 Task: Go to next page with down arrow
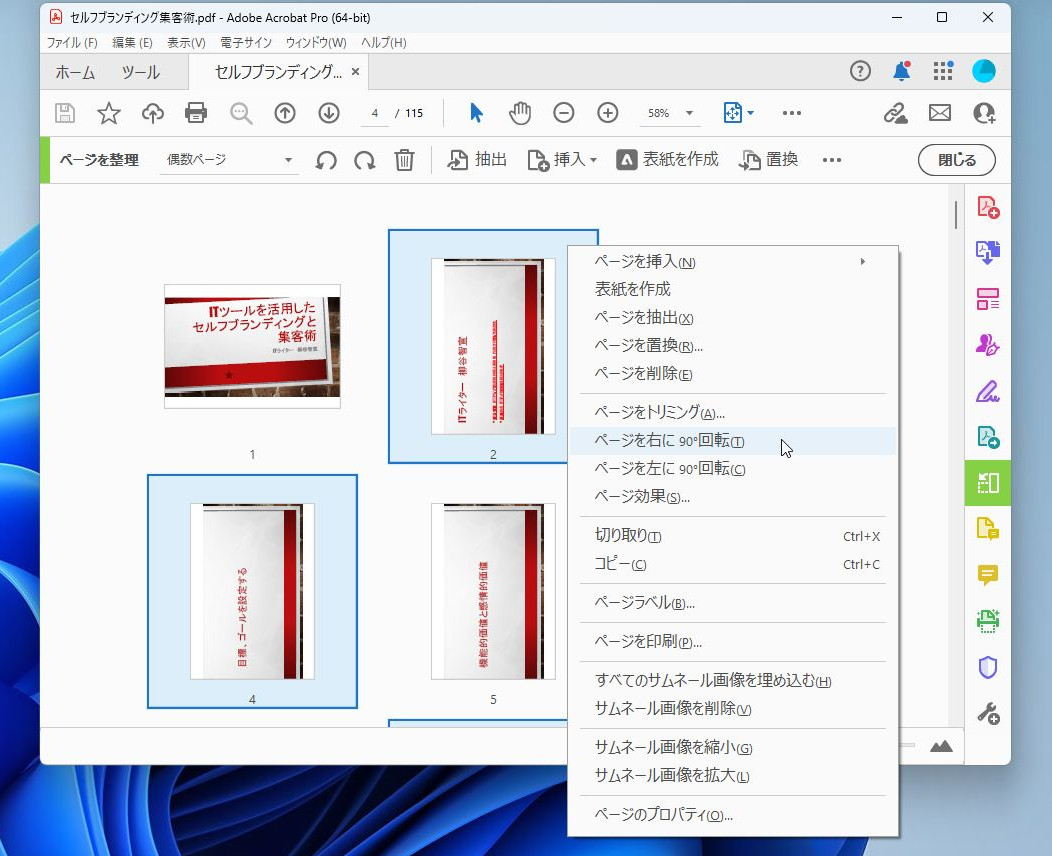pyautogui.click(x=329, y=113)
